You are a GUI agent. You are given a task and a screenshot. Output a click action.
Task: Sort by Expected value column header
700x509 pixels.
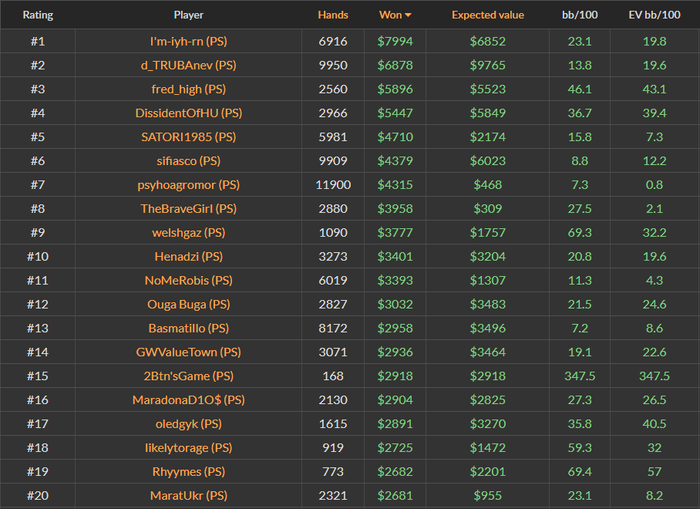click(487, 15)
